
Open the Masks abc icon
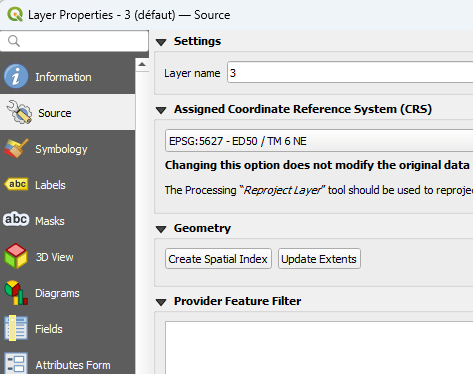pyautogui.click(x=16, y=220)
